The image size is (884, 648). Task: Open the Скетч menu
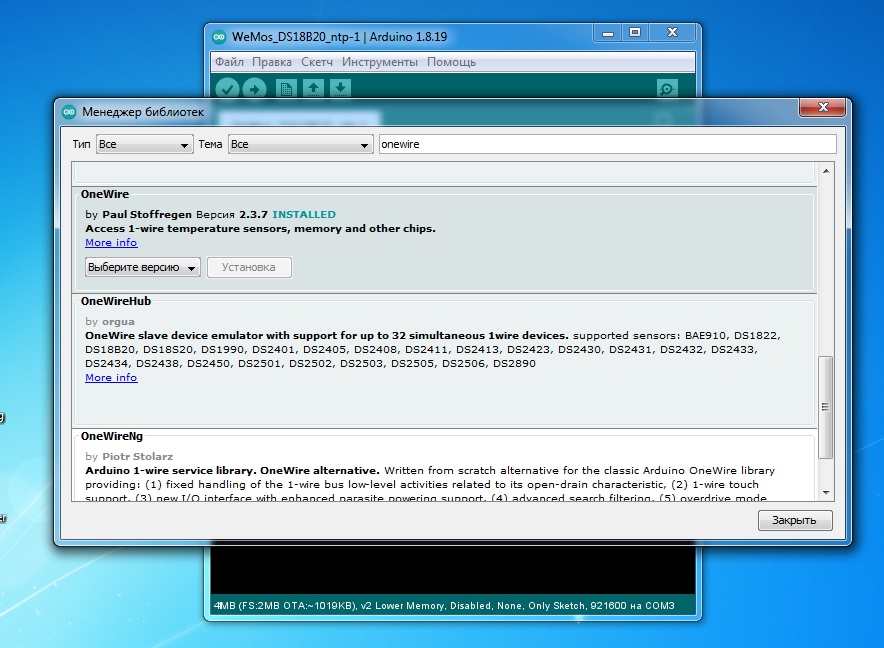[317, 62]
